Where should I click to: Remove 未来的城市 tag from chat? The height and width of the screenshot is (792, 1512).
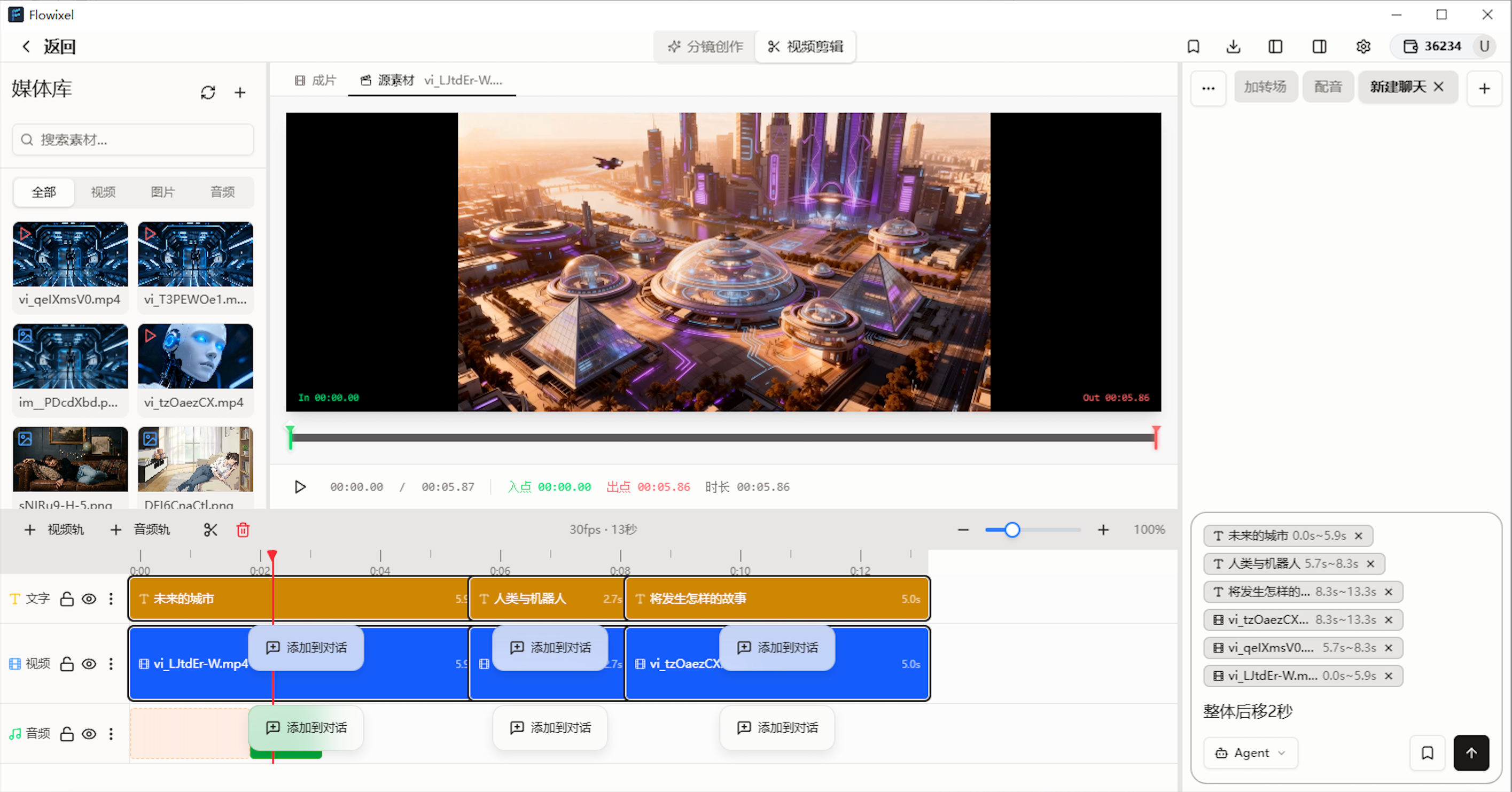(x=1359, y=535)
